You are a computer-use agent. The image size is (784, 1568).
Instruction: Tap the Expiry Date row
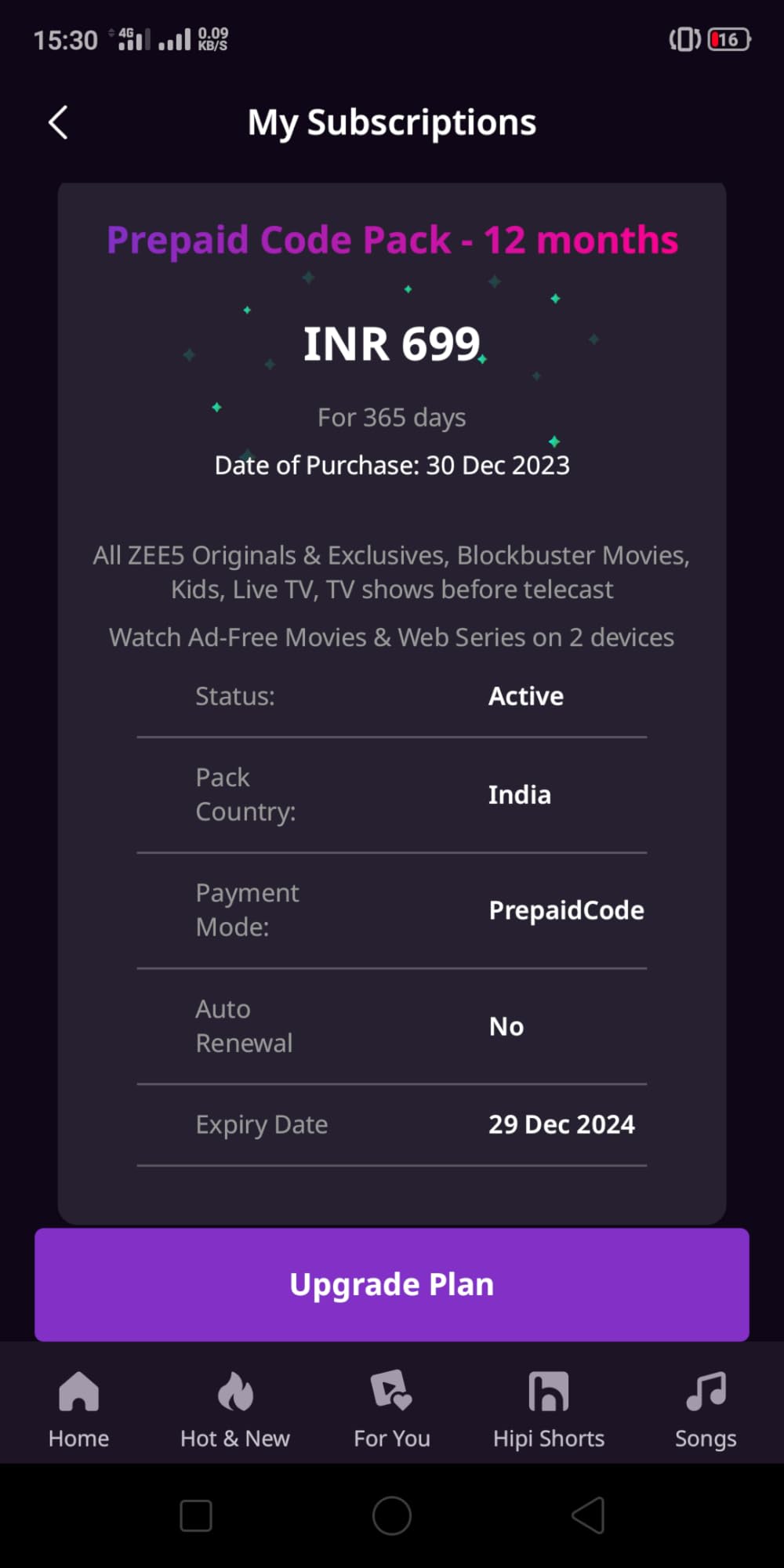[x=392, y=1123]
